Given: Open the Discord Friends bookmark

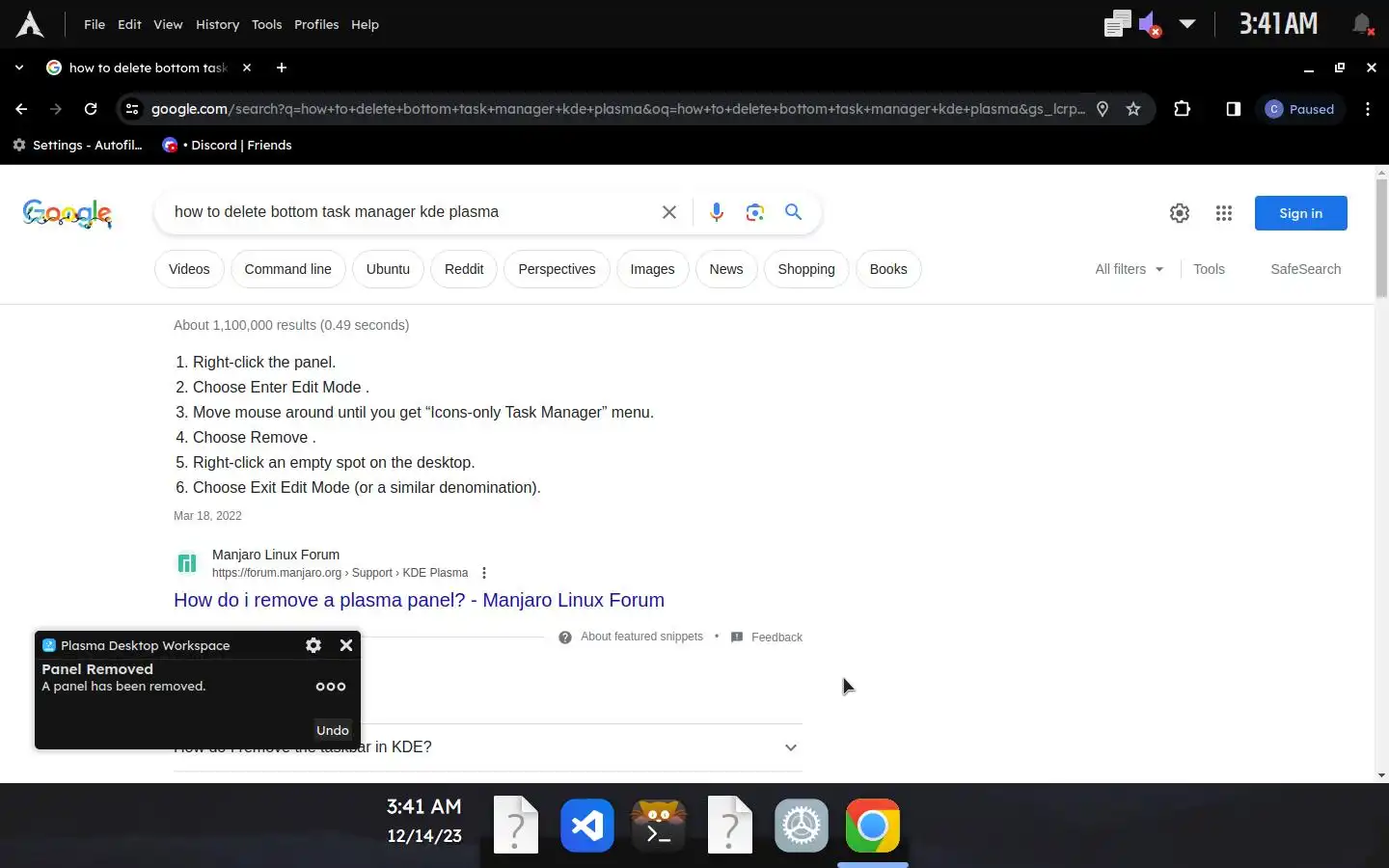Looking at the screenshot, I should click(227, 145).
